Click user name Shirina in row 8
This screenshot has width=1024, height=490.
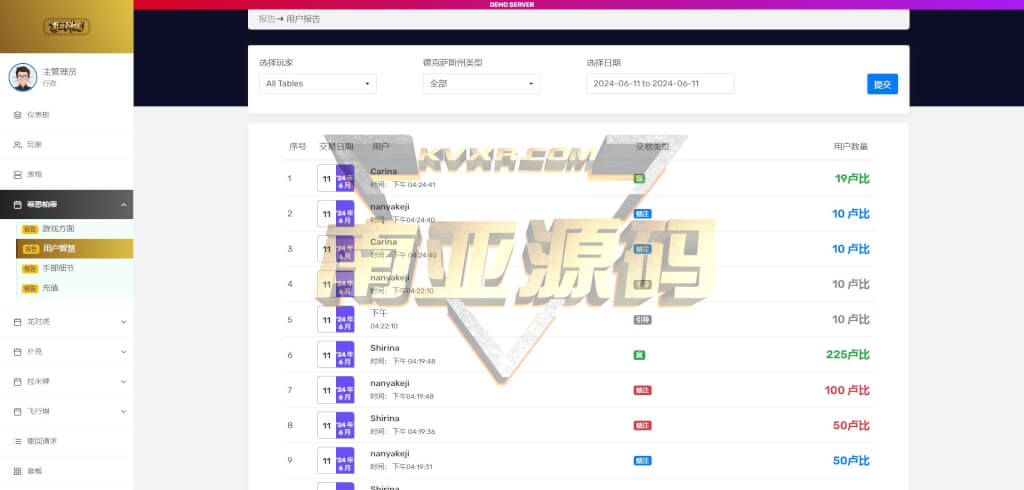tap(385, 419)
